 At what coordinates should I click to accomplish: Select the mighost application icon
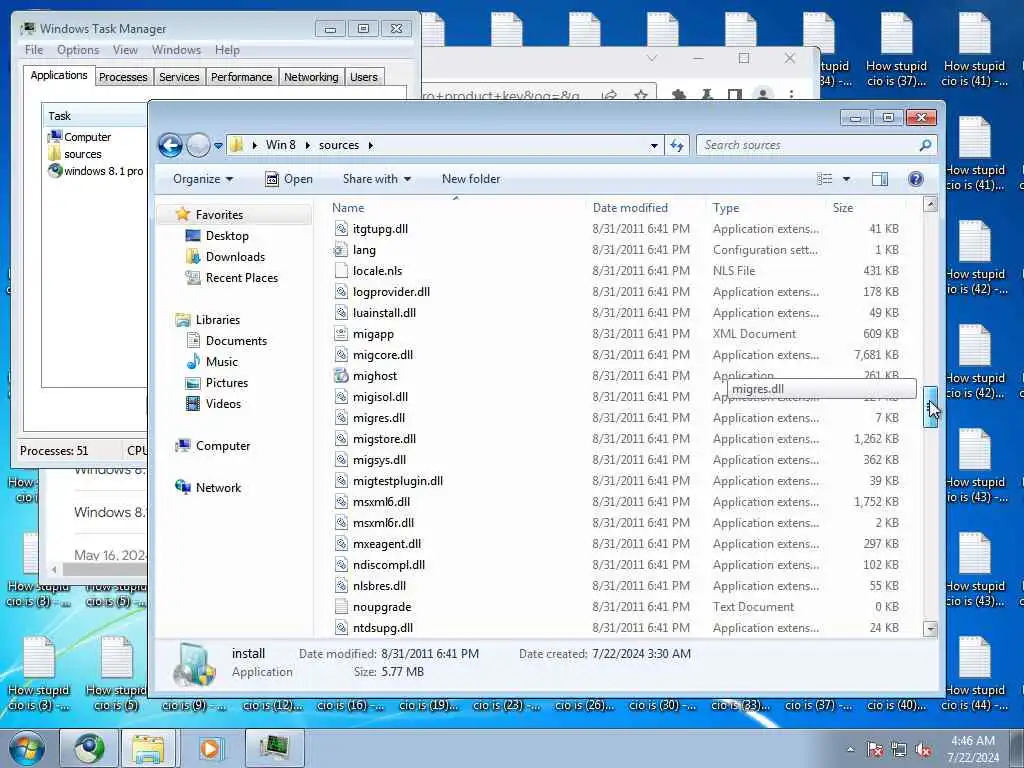coord(341,376)
